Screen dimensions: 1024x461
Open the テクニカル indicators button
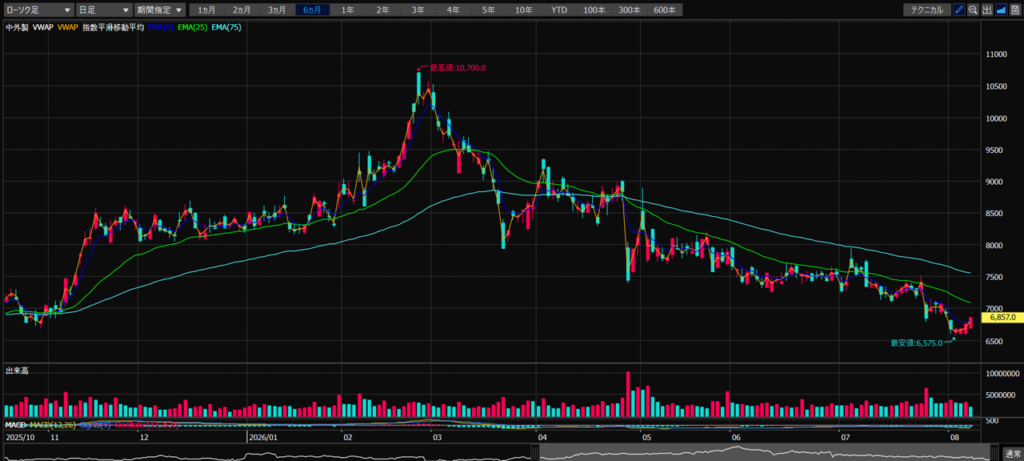pyautogui.click(x=927, y=10)
